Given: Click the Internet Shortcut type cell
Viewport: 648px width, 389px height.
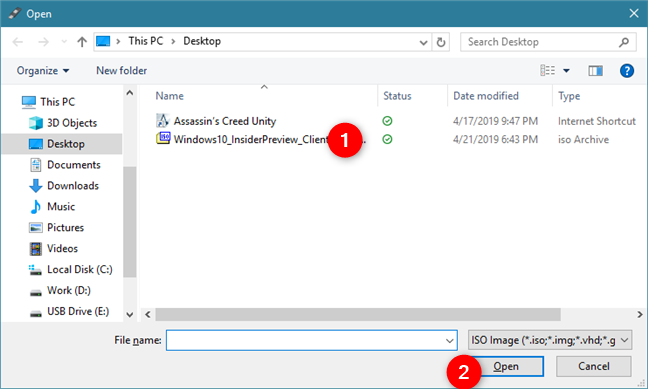Looking at the screenshot, I should click(x=596, y=121).
